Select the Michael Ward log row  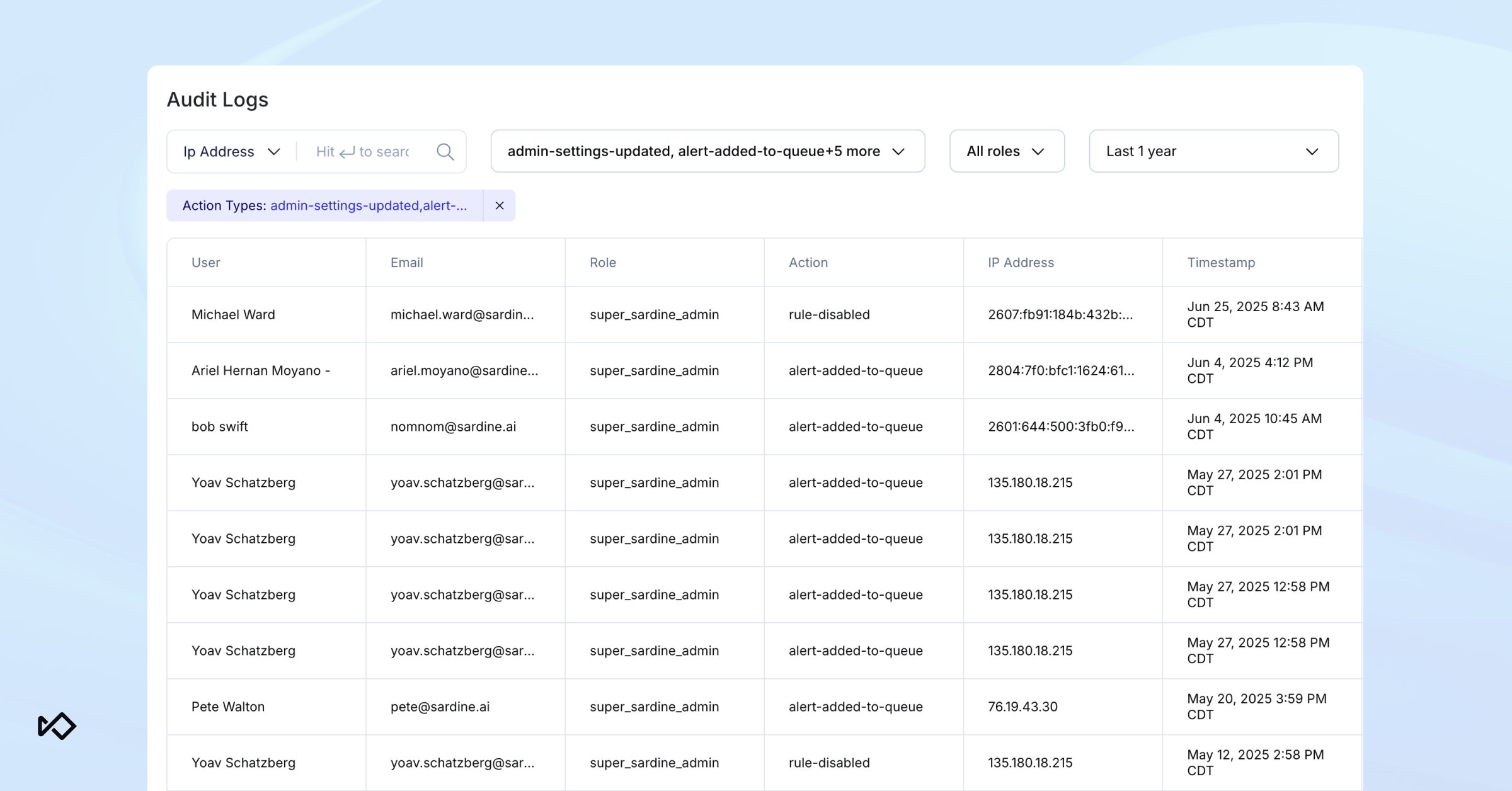(x=233, y=314)
